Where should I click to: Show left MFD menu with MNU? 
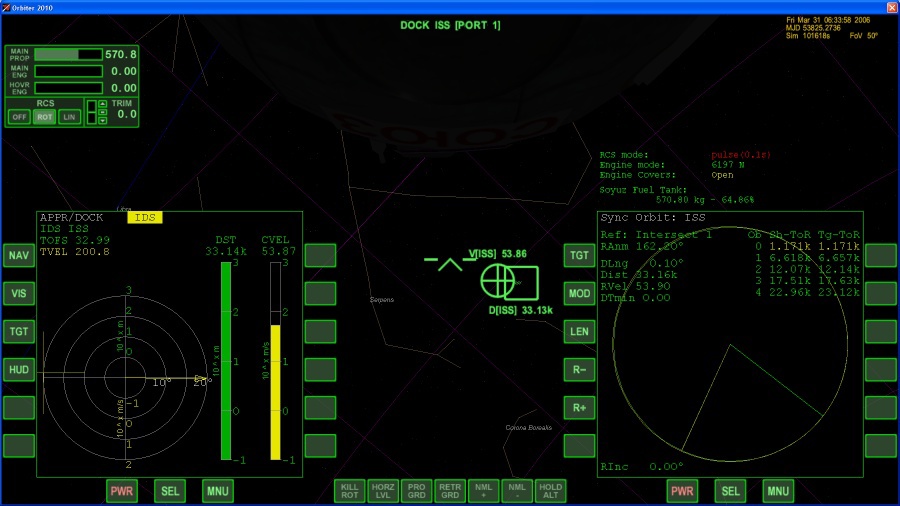coord(218,491)
